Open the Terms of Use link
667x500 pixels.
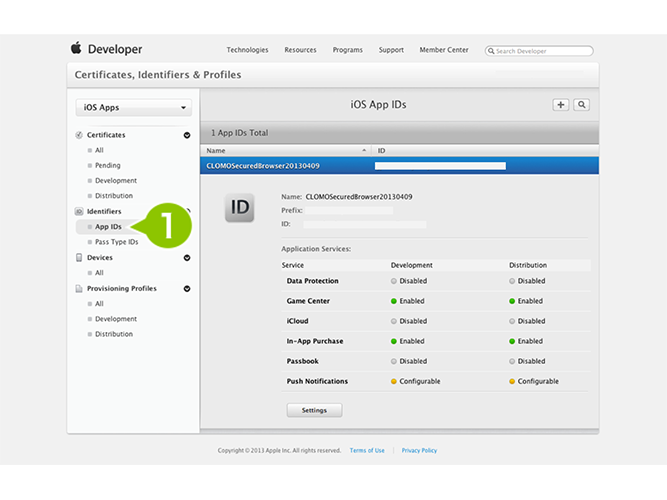pos(367,450)
